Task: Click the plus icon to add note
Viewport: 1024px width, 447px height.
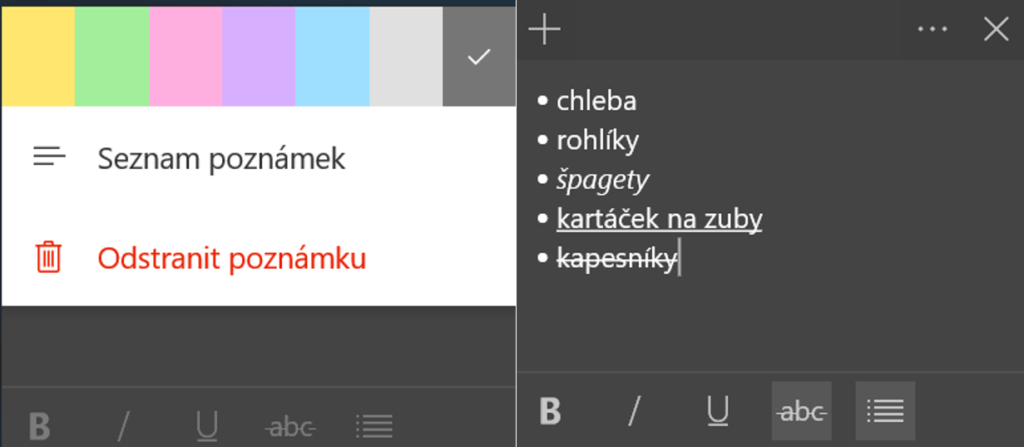Action: coord(544,30)
